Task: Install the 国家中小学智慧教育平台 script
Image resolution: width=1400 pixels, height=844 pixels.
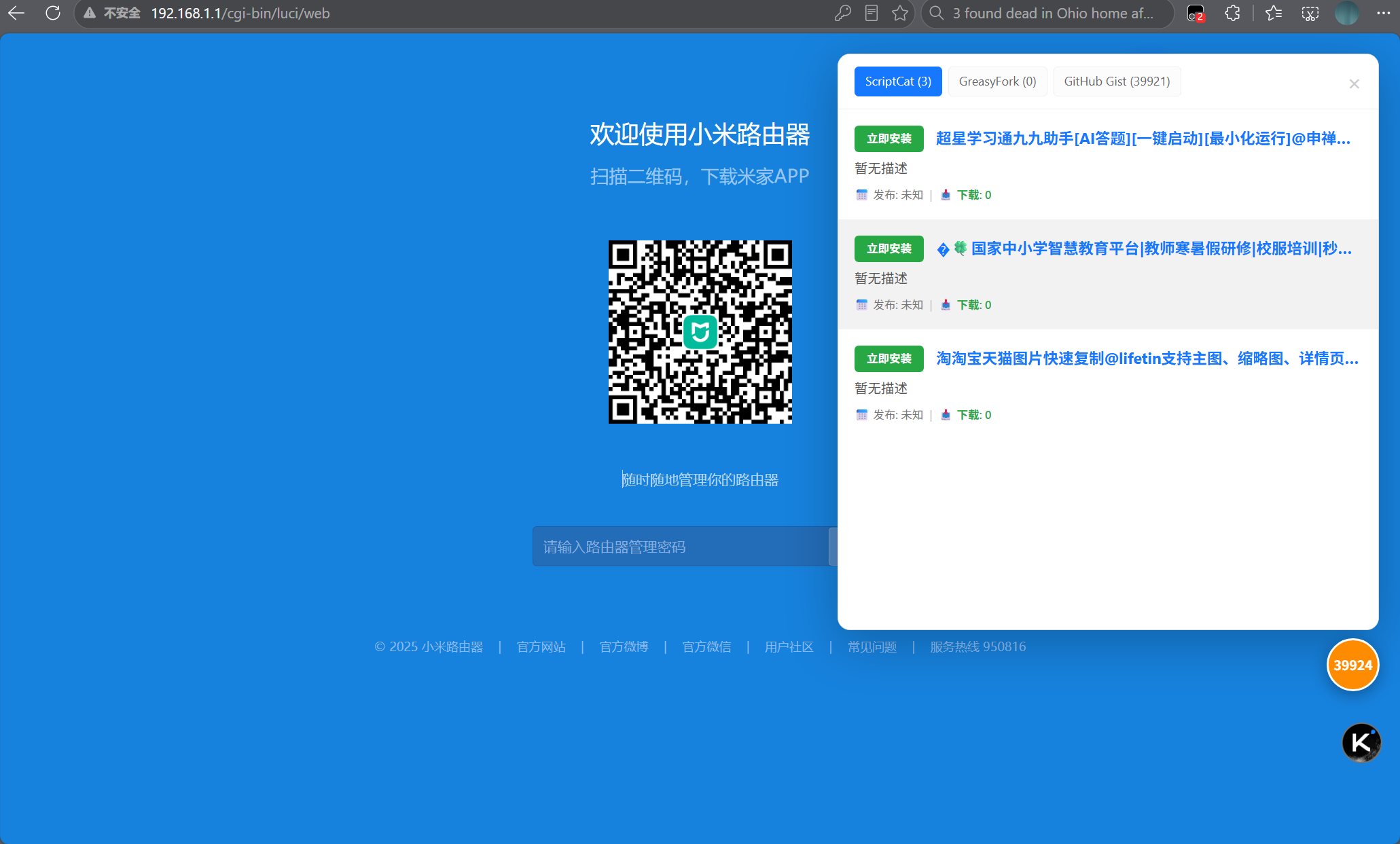Action: click(889, 249)
